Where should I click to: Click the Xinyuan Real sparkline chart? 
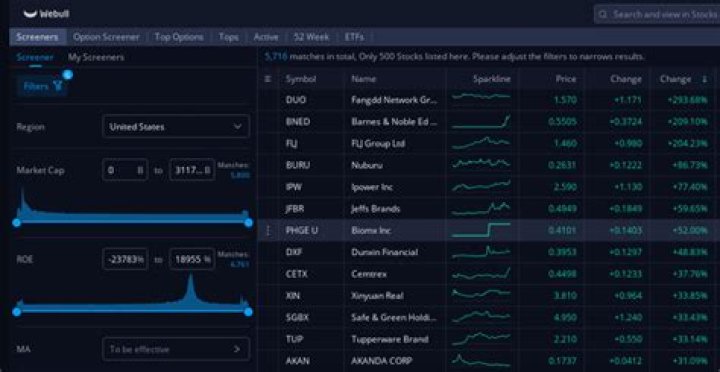click(x=481, y=294)
